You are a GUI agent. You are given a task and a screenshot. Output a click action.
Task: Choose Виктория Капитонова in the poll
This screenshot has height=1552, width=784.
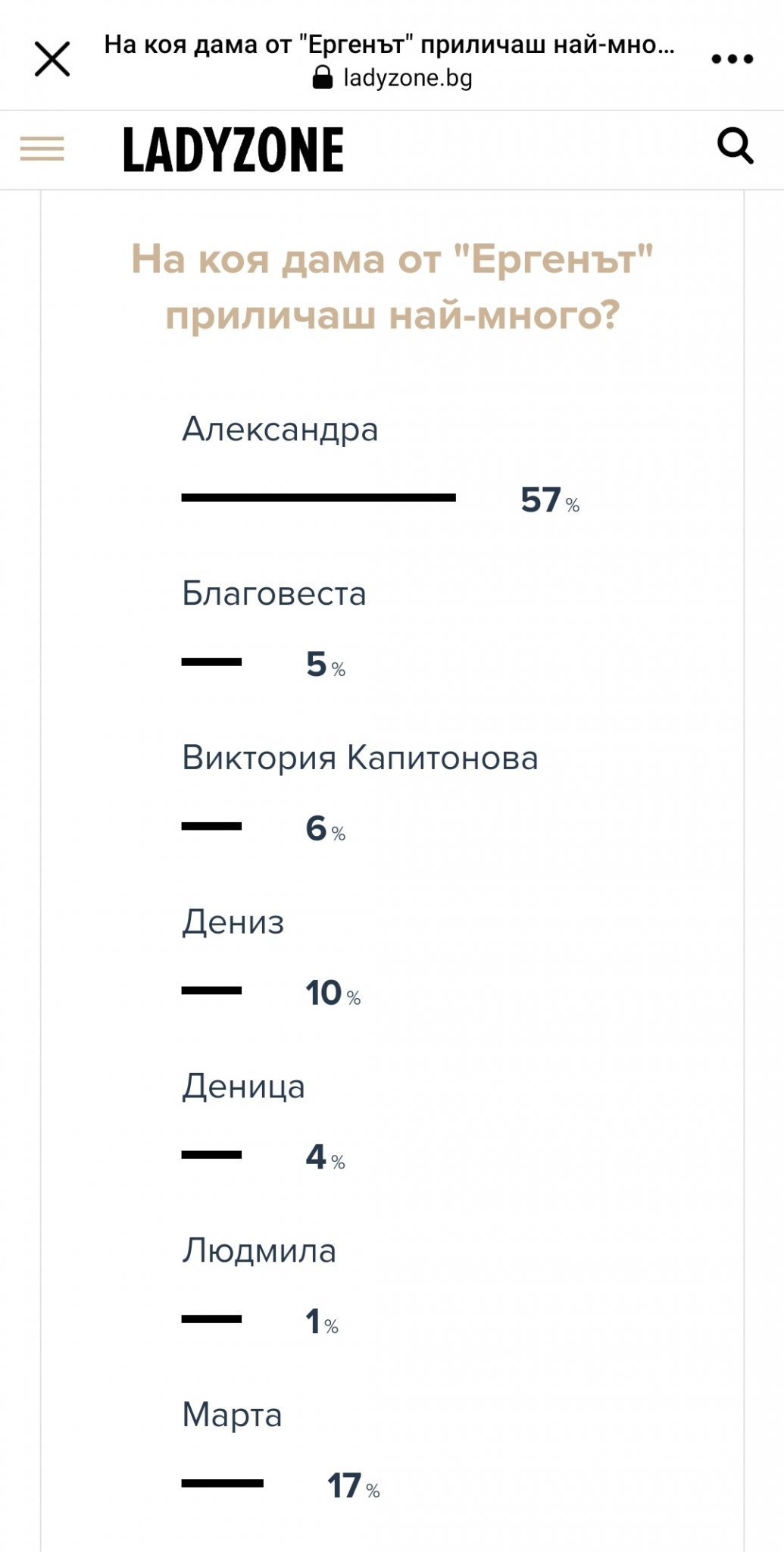(x=360, y=758)
